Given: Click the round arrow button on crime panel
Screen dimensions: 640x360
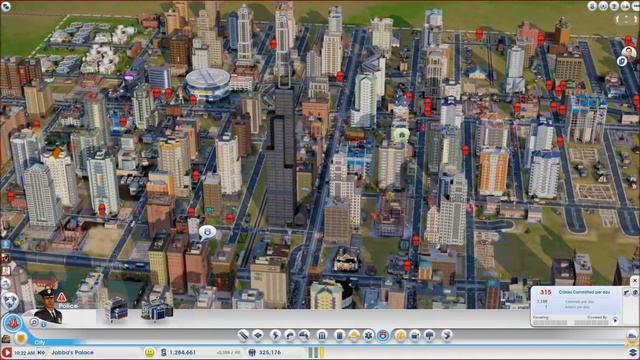Looking at the screenshot, I should pos(615,321).
